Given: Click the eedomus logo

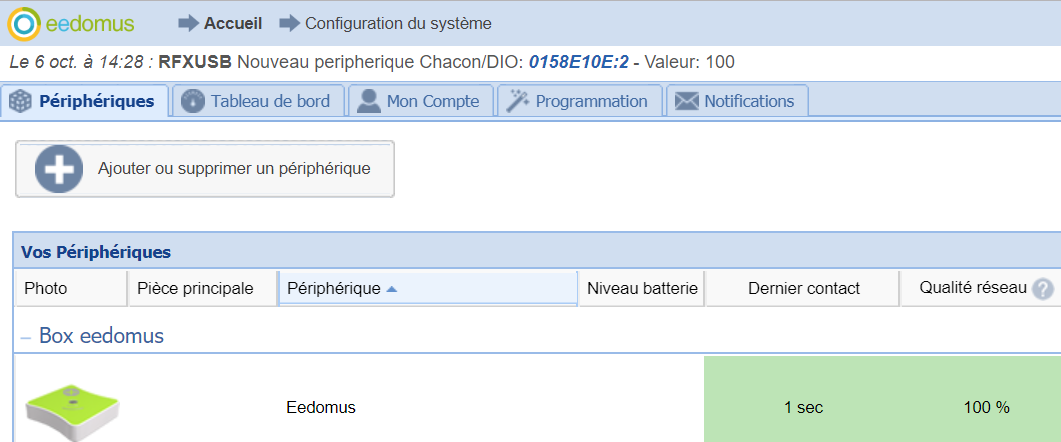Looking at the screenshot, I should coord(71,24).
